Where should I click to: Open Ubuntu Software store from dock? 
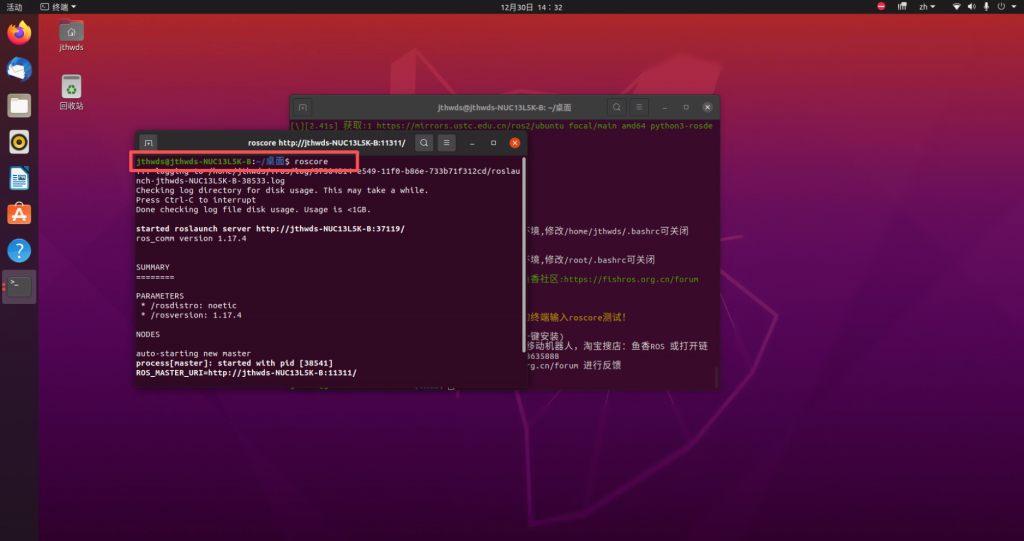pos(19,214)
